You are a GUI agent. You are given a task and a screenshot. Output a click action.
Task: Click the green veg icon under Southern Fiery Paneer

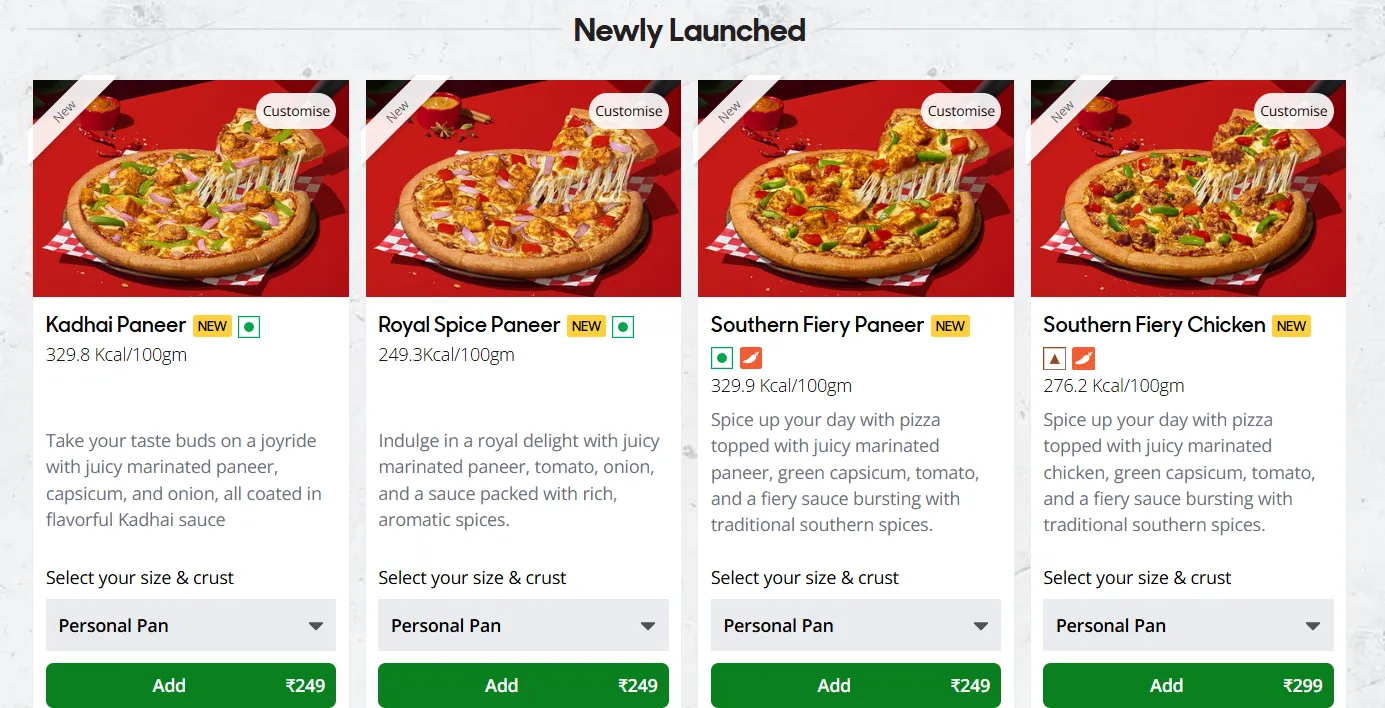click(722, 357)
